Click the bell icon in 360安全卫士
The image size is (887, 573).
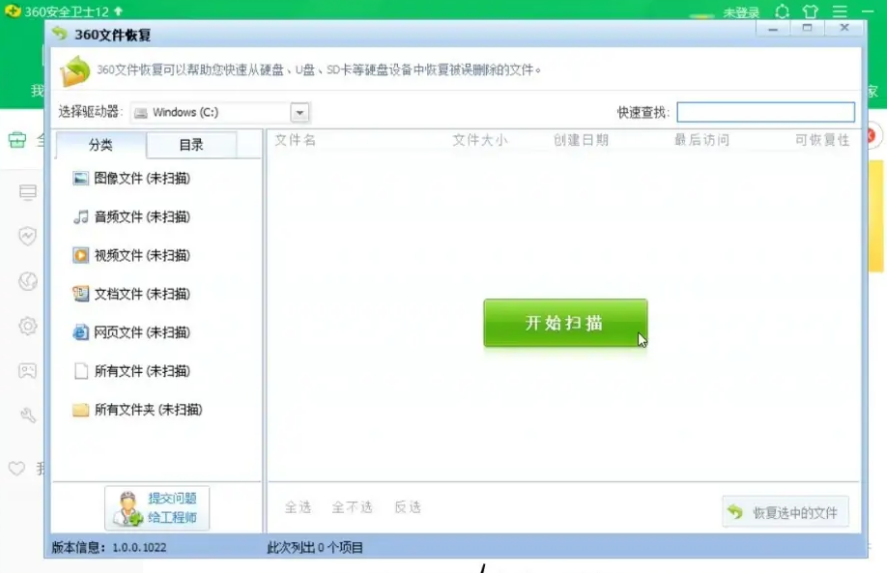(x=782, y=11)
